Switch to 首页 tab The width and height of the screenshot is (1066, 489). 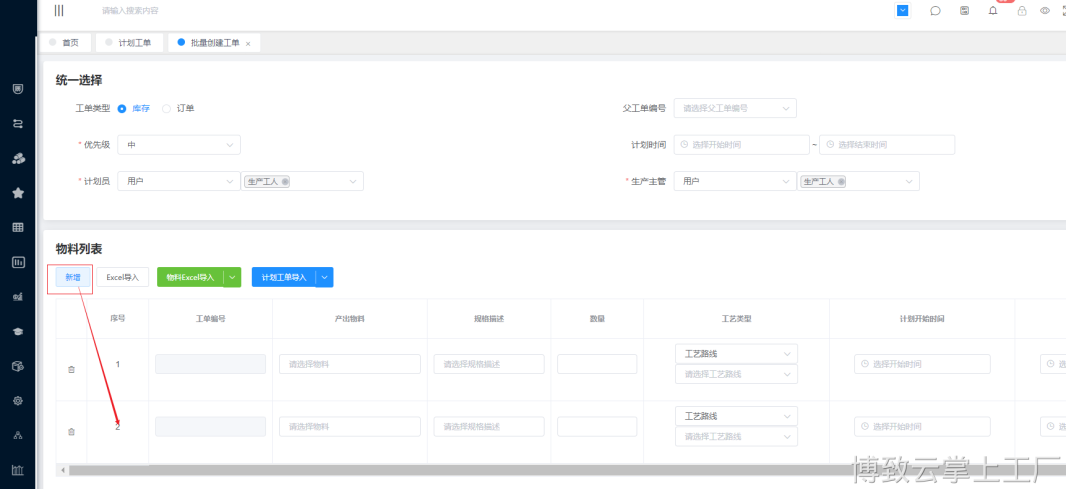(x=64, y=43)
